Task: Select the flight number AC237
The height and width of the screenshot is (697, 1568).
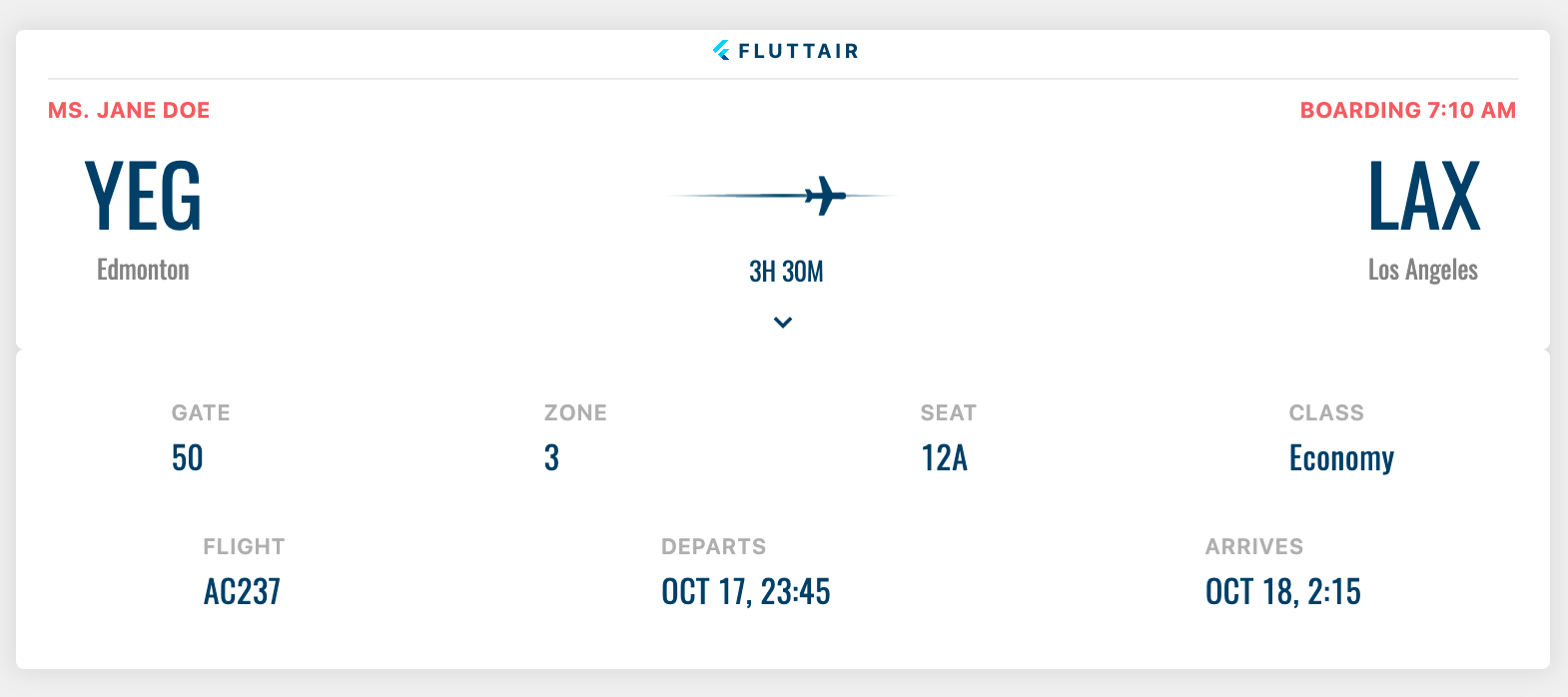Action: point(242,591)
